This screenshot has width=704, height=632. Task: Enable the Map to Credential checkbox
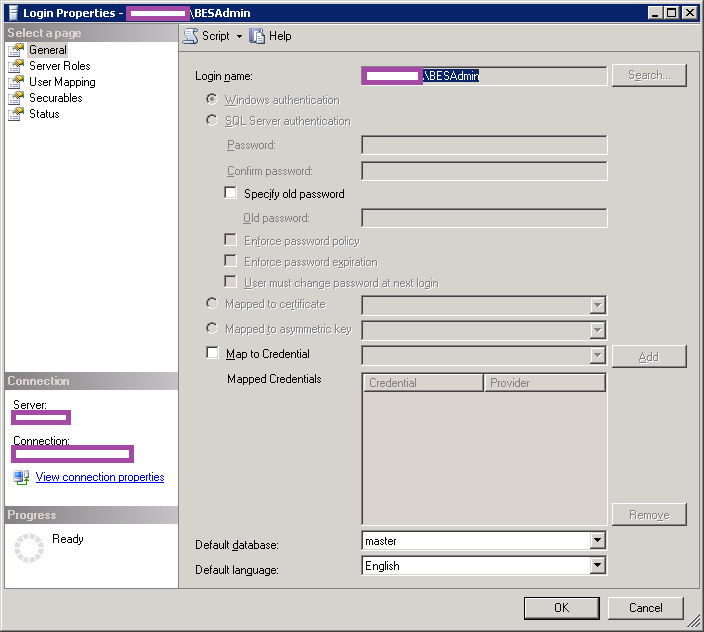coord(212,352)
